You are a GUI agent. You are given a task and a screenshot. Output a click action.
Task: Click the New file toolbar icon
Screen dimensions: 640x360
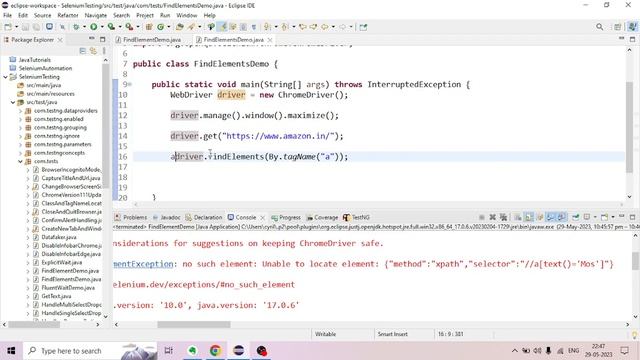click(x=8, y=27)
